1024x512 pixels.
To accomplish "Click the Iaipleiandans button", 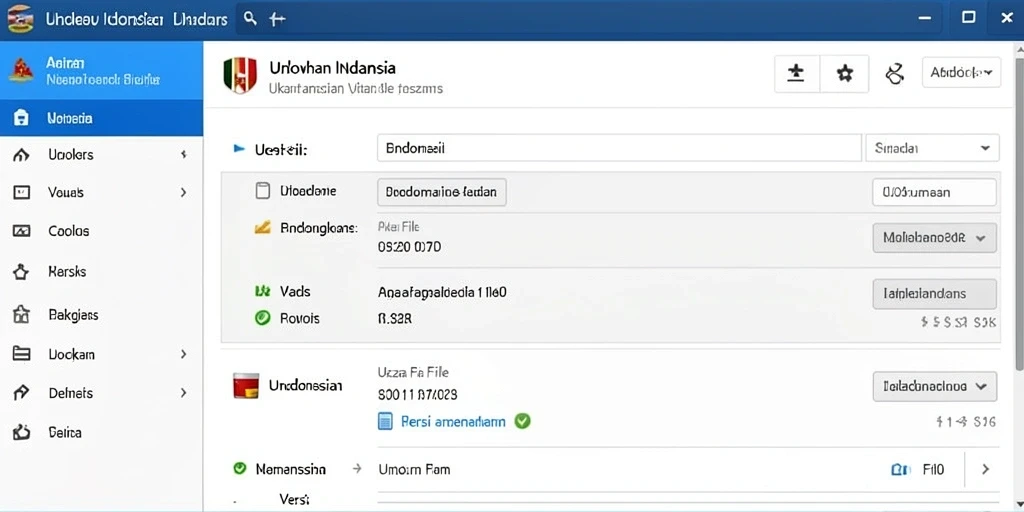I will pyautogui.click(x=935, y=294).
